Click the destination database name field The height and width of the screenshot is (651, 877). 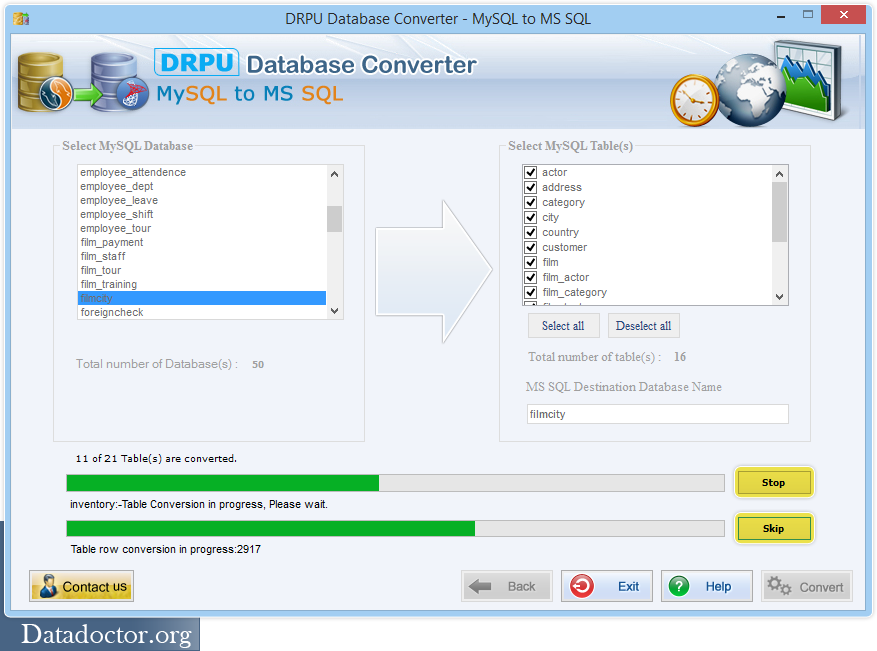coord(658,414)
